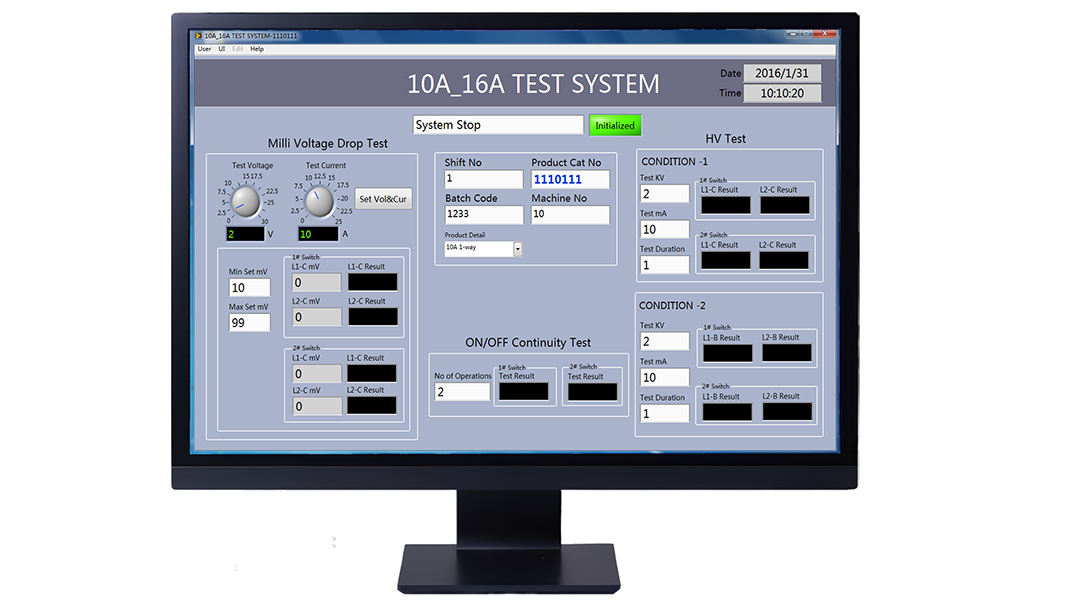Open the User menu

[x=204, y=49]
